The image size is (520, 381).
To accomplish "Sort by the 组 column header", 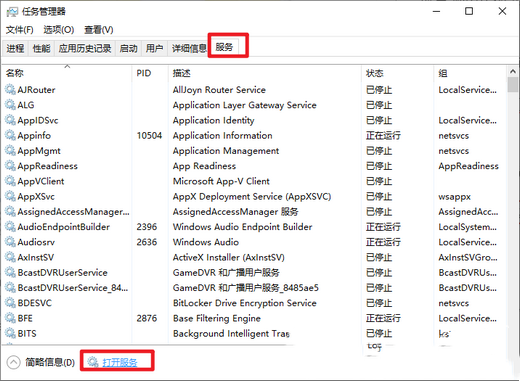I will click(x=470, y=73).
